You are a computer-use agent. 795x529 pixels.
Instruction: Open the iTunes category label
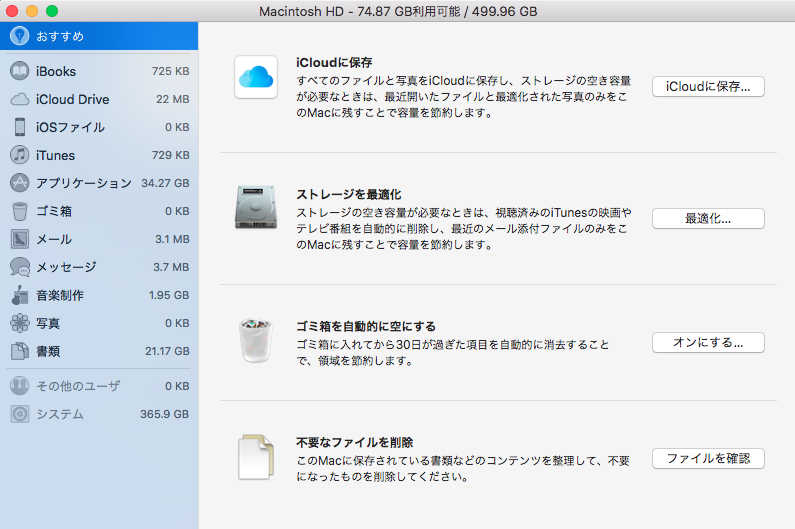pos(55,155)
